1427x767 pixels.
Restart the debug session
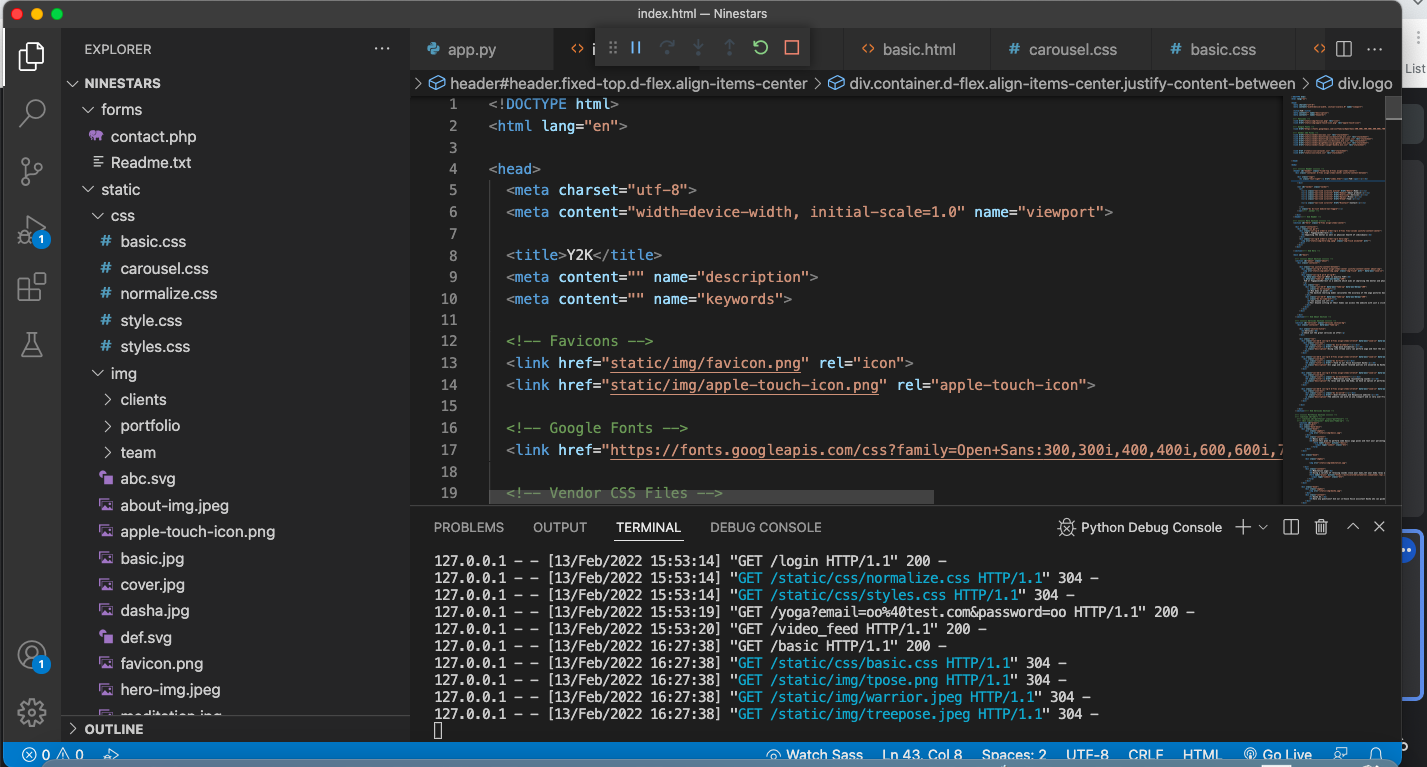pyautogui.click(x=760, y=48)
